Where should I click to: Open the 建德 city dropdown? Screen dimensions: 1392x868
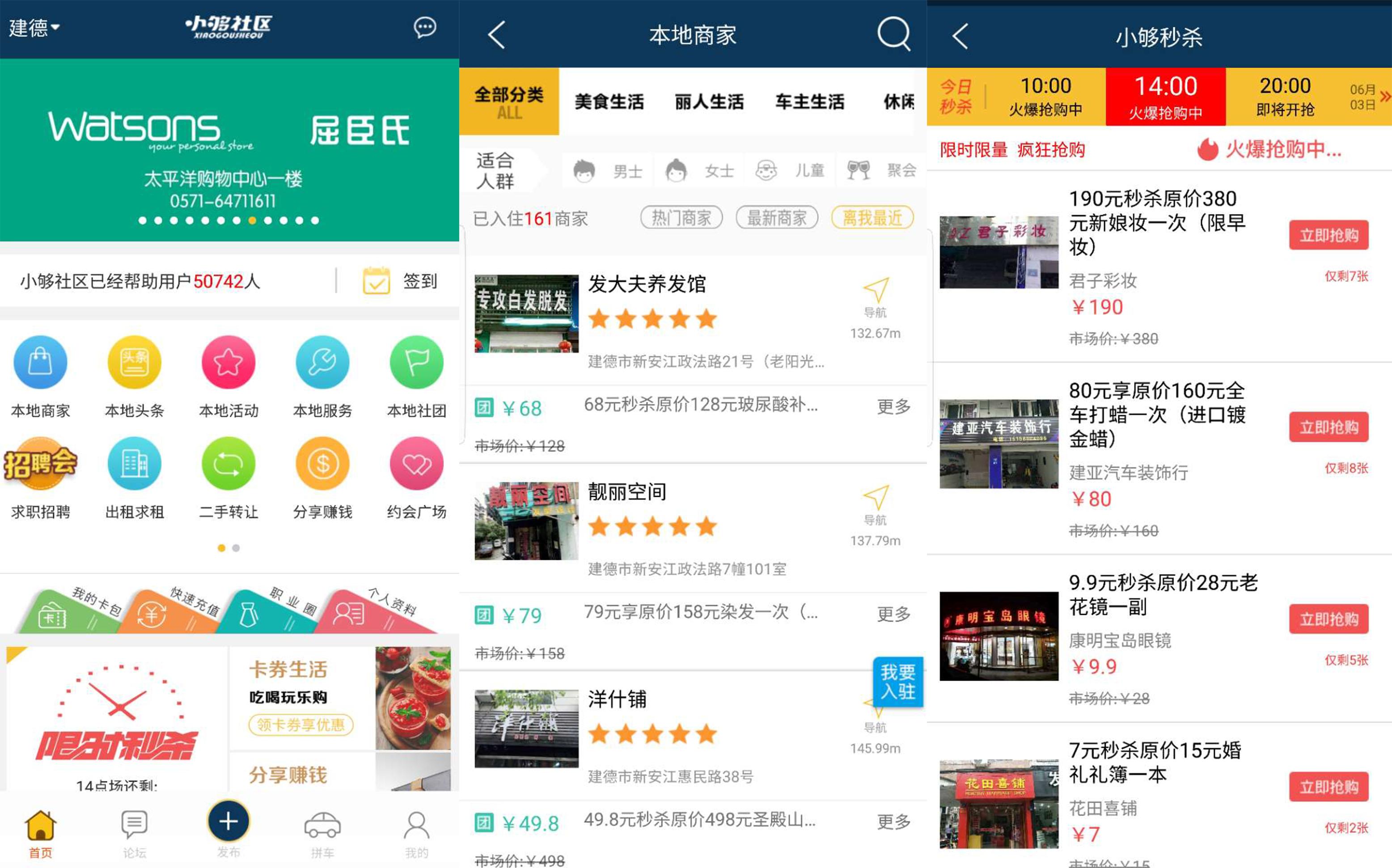pos(34,28)
